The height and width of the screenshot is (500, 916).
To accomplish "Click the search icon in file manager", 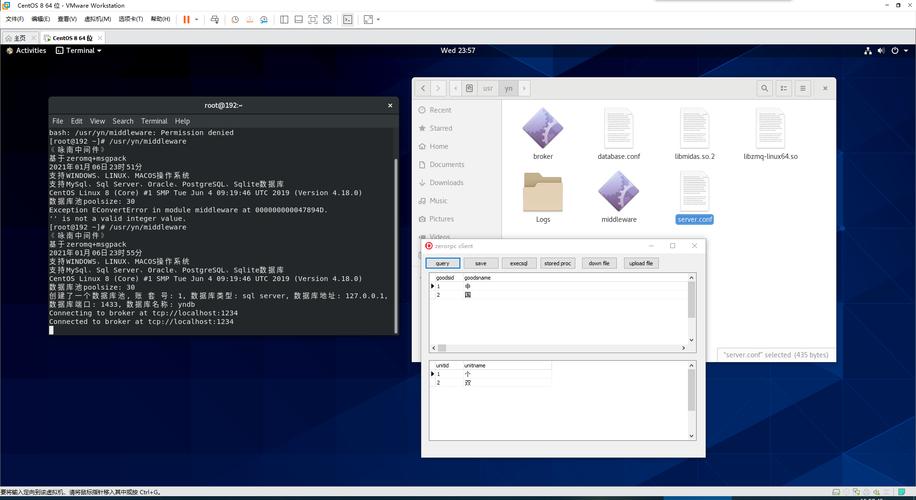I will pos(764,88).
